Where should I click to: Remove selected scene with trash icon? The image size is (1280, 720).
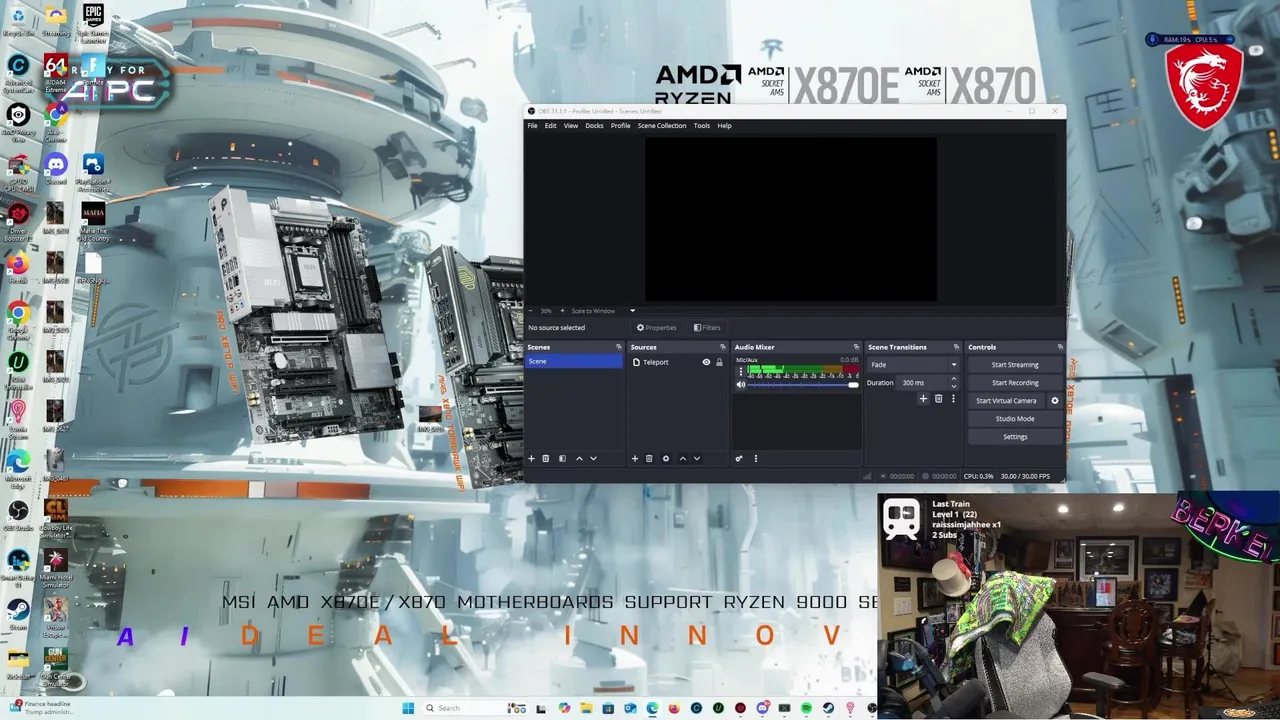(x=545, y=458)
